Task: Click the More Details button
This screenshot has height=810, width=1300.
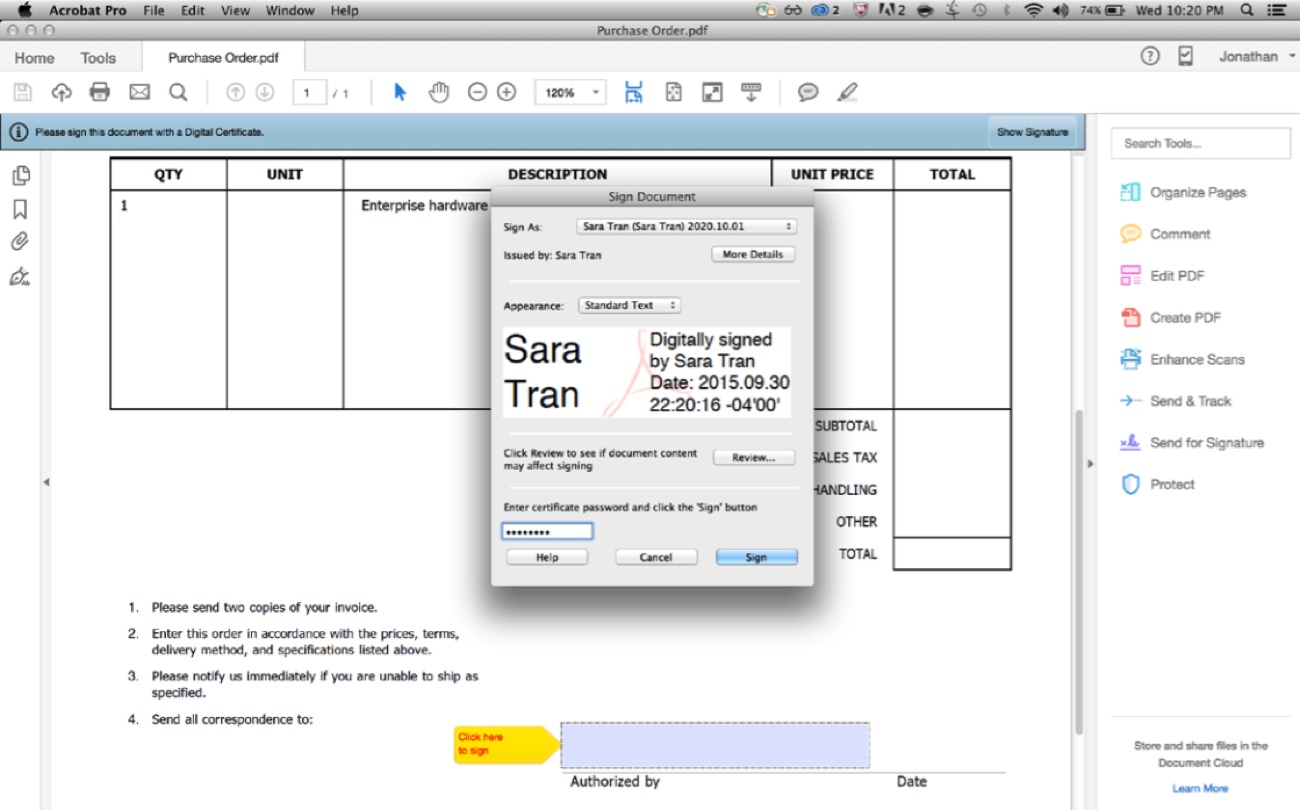Action: click(753, 255)
